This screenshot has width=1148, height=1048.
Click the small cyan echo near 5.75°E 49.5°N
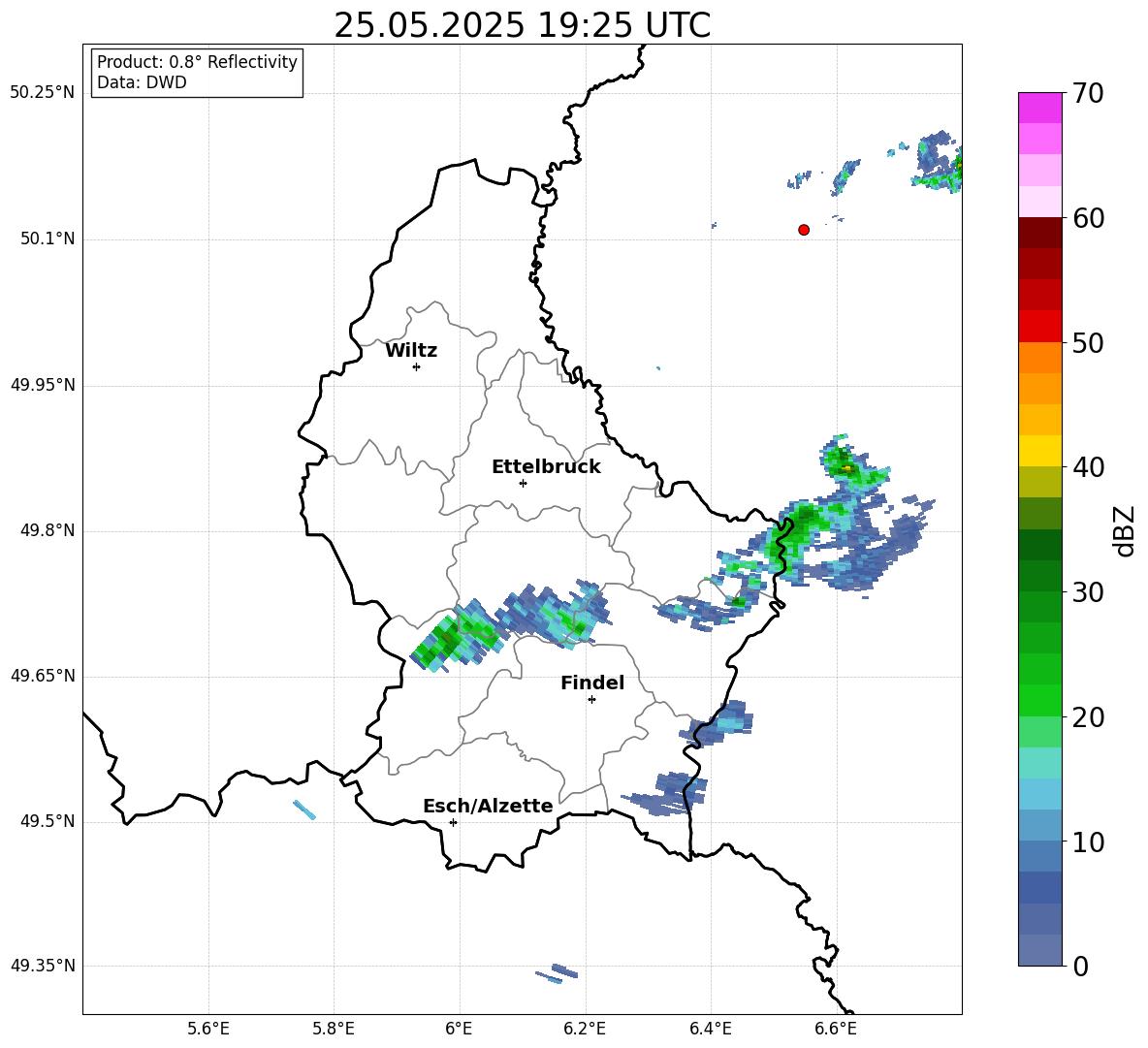[303, 810]
